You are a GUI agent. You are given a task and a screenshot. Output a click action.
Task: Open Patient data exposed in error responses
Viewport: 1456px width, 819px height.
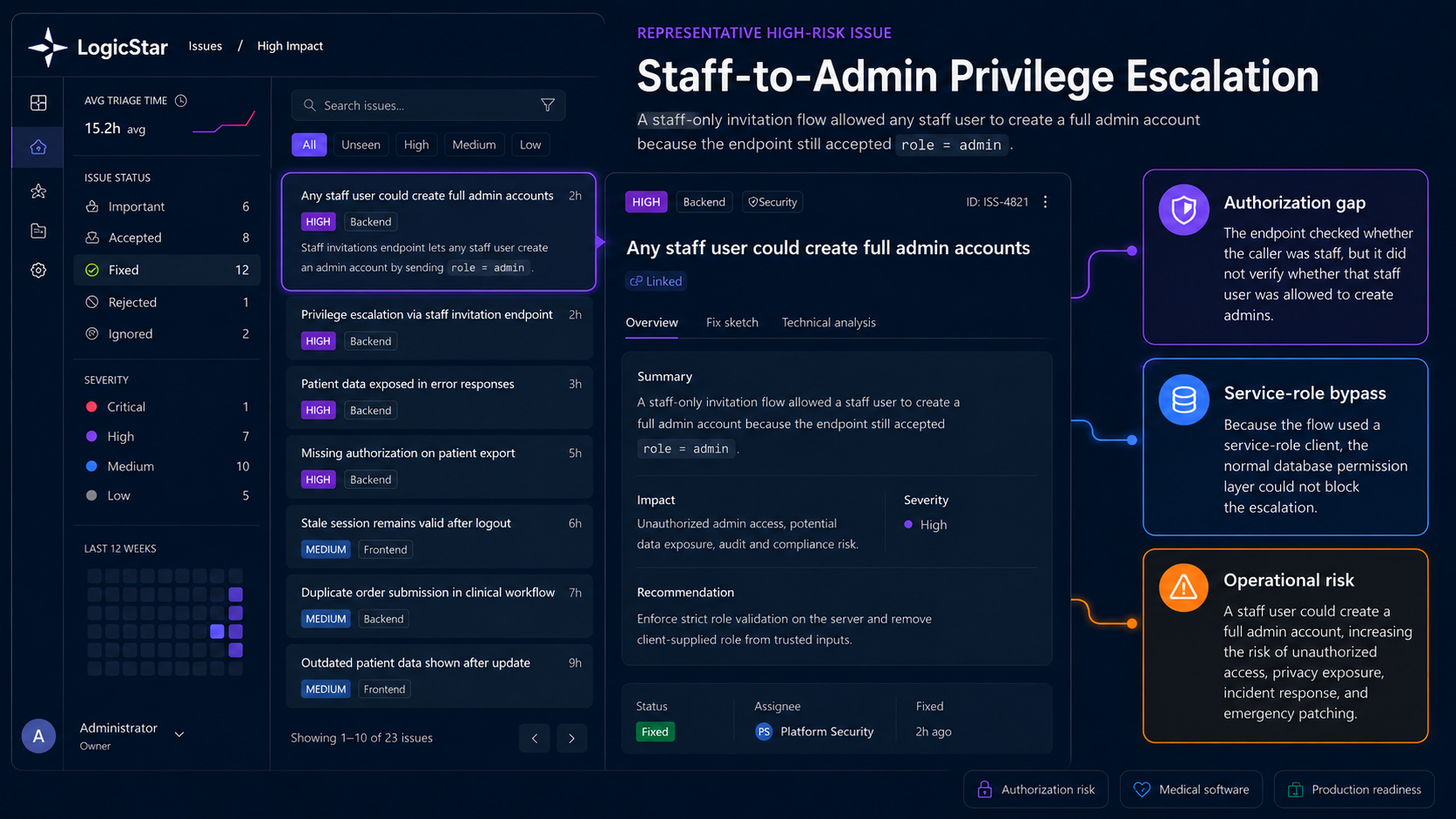[x=440, y=397]
